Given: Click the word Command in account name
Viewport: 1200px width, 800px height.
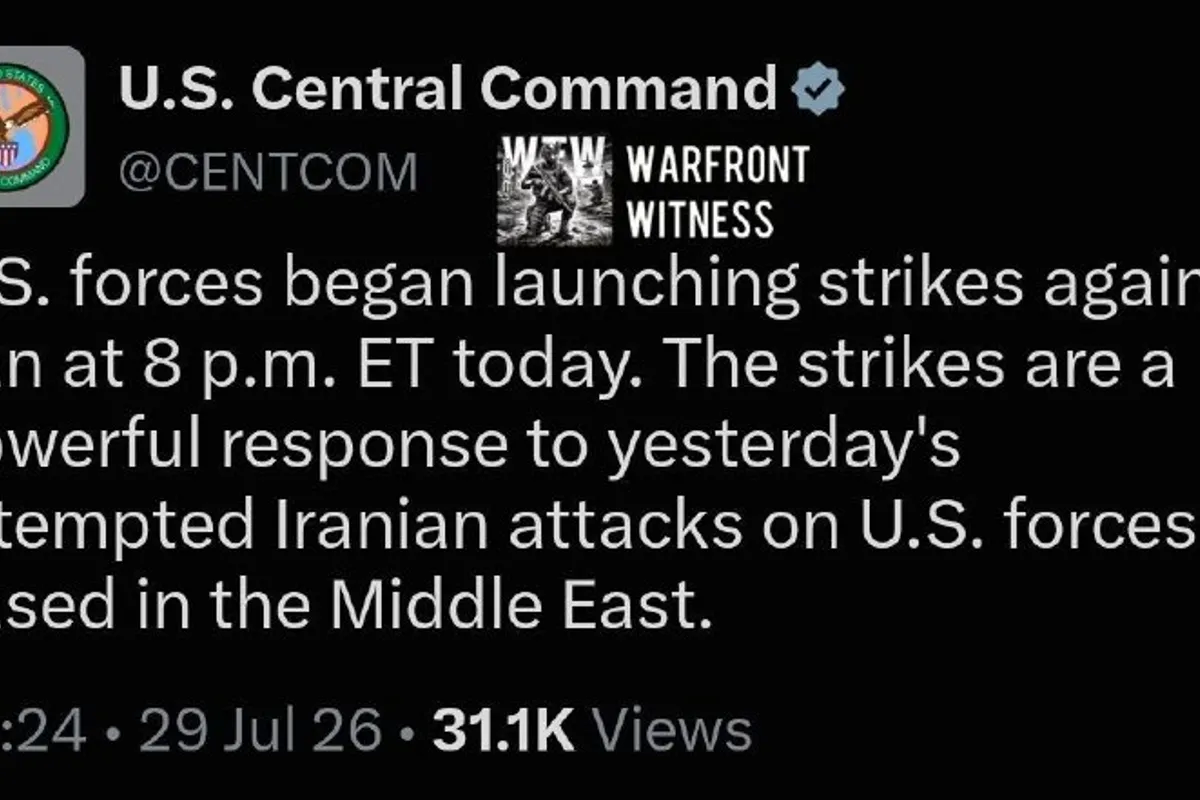Looking at the screenshot, I should [x=628, y=90].
